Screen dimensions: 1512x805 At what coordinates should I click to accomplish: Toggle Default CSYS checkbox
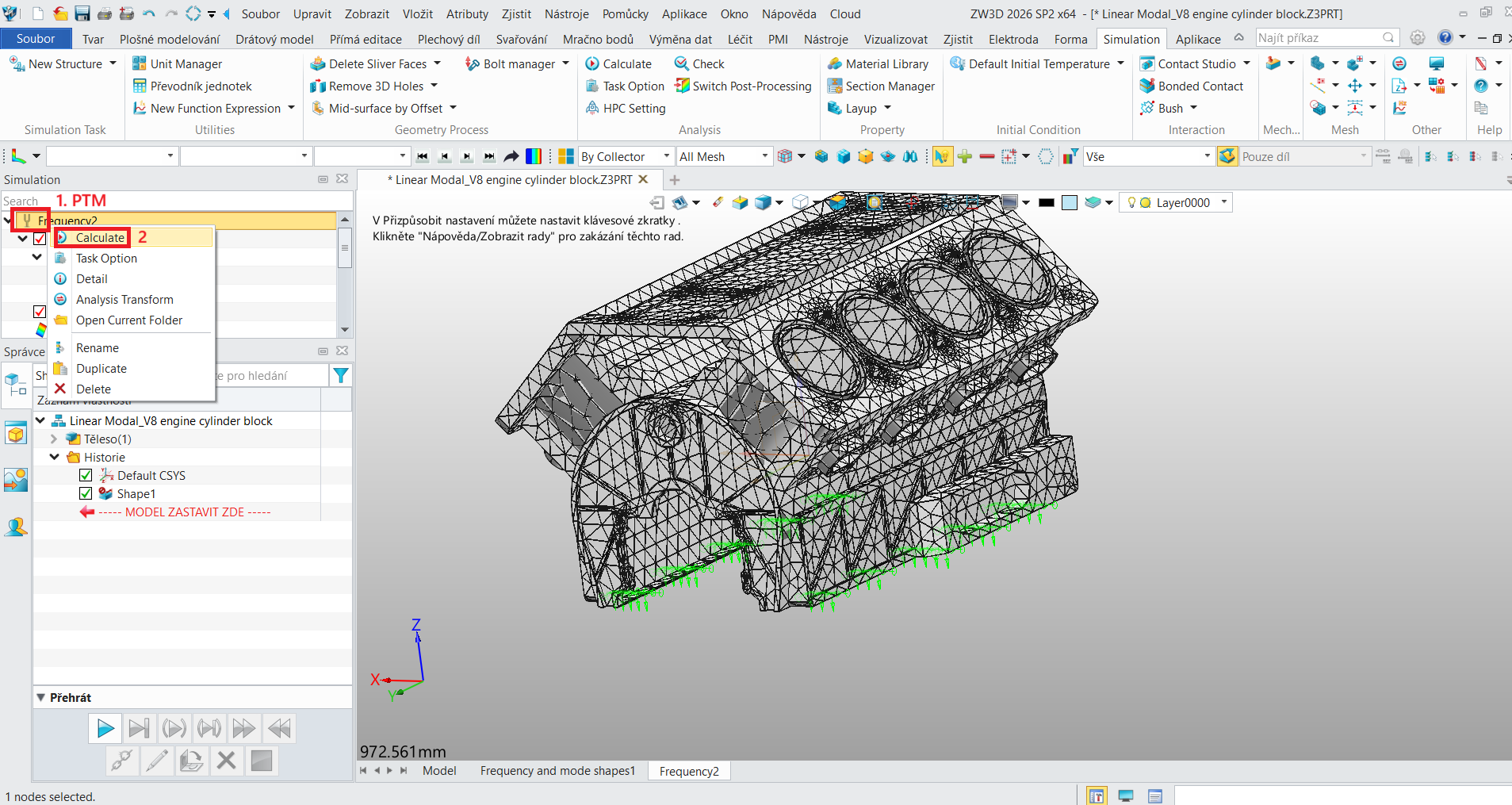coord(86,475)
